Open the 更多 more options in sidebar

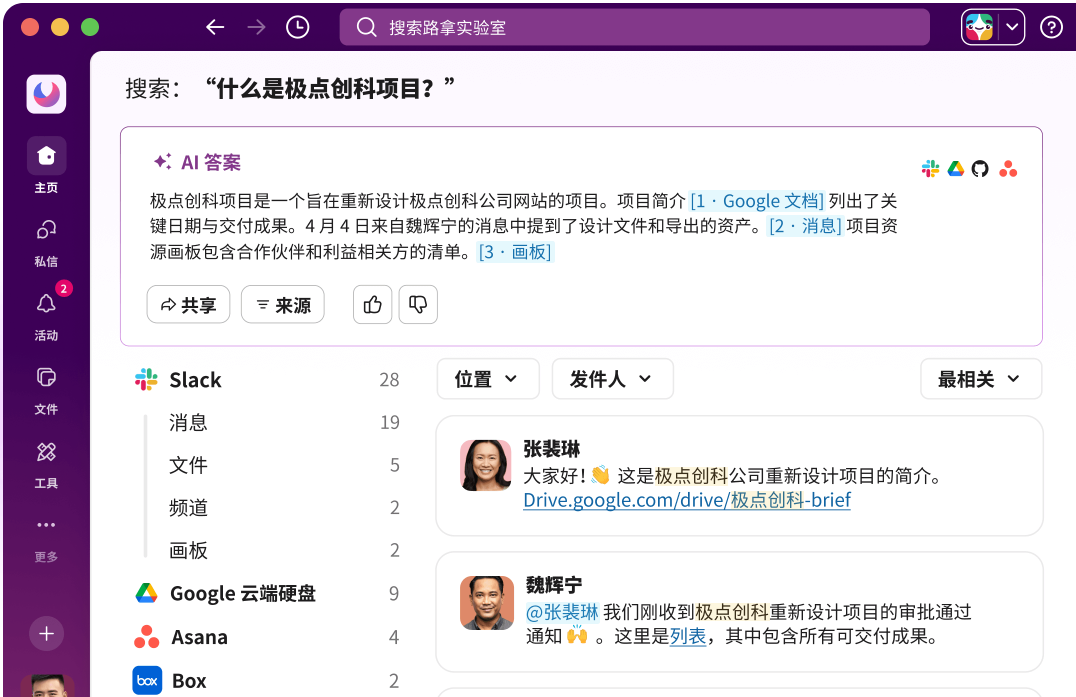[x=46, y=532]
